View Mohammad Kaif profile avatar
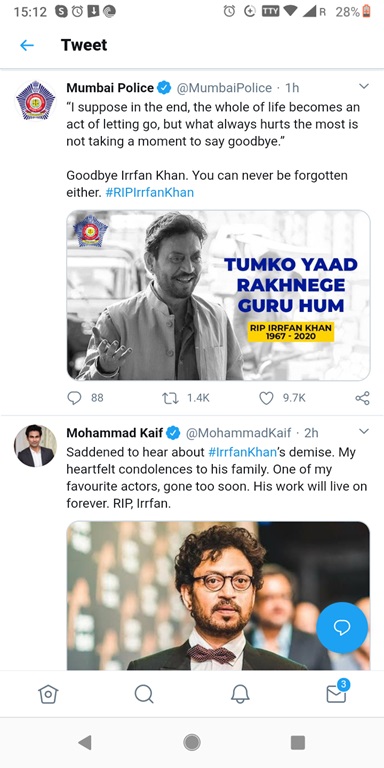 point(35,446)
